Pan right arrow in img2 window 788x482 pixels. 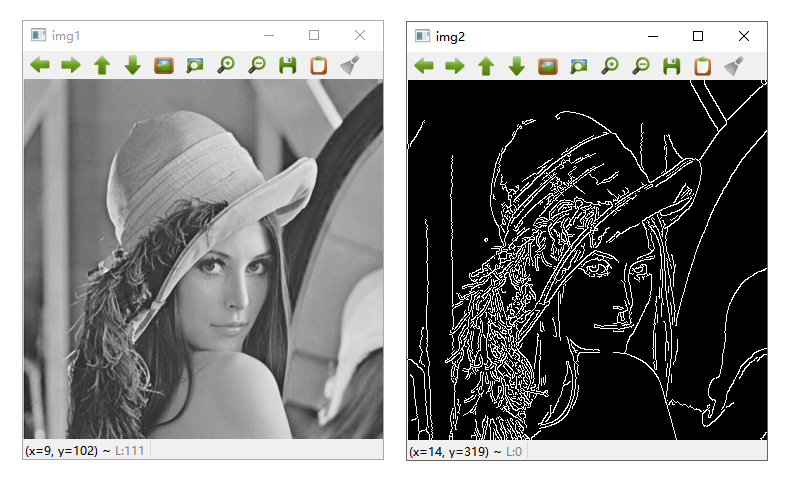[x=455, y=66]
